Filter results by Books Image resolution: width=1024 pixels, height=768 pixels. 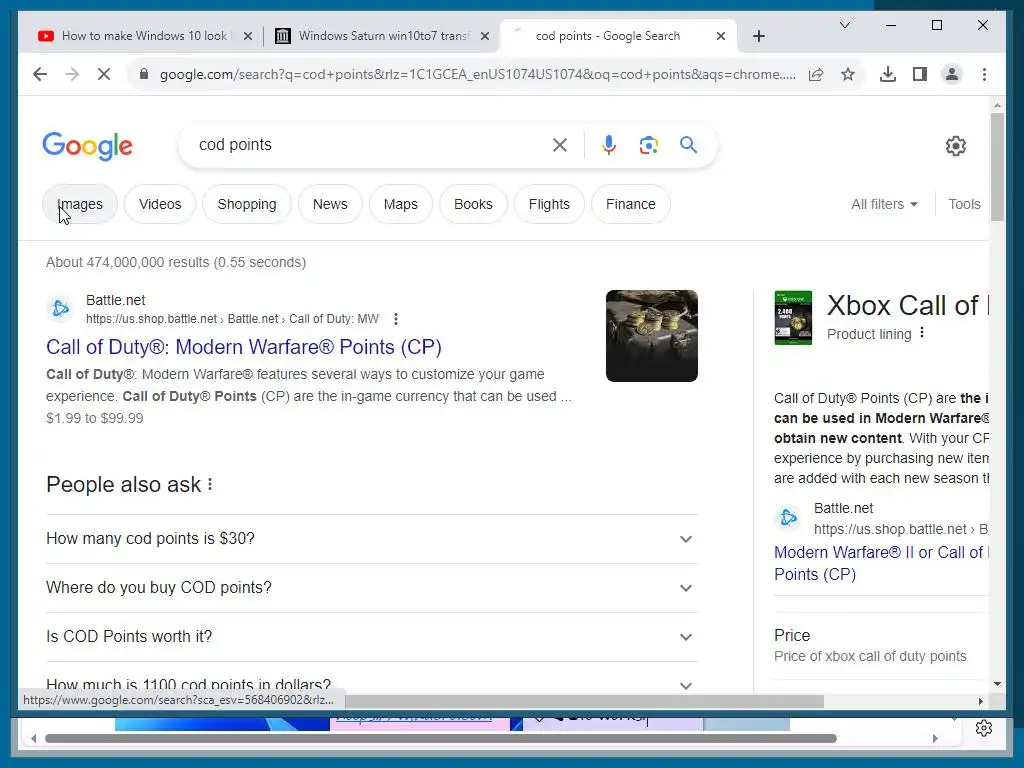click(x=473, y=204)
